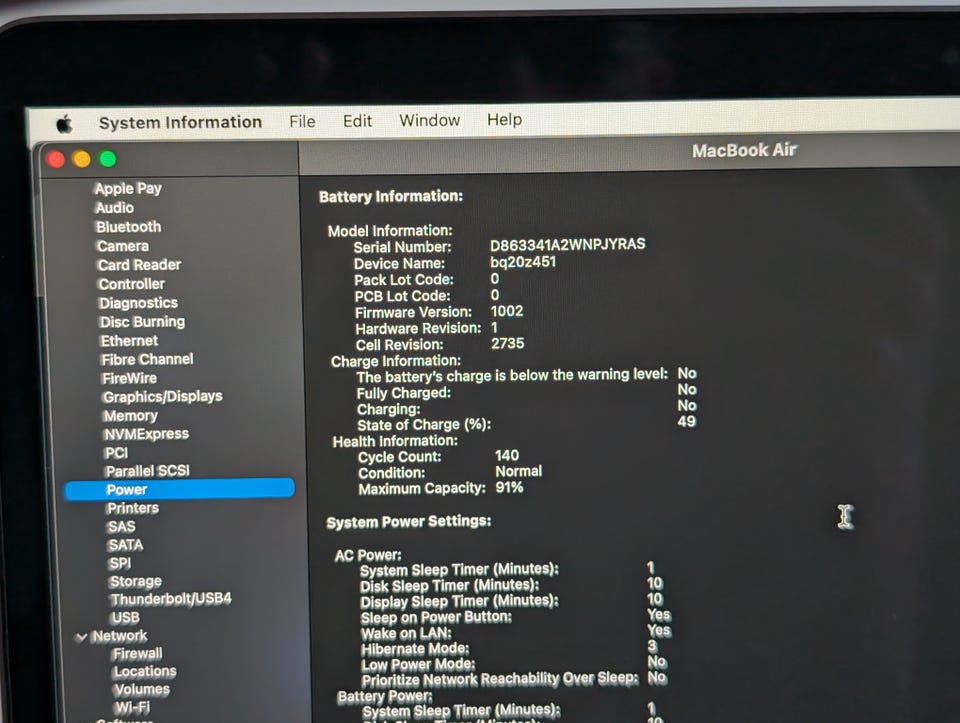
Task: Minimize the window with yellow button
Action: pyautogui.click(x=81, y=159)
